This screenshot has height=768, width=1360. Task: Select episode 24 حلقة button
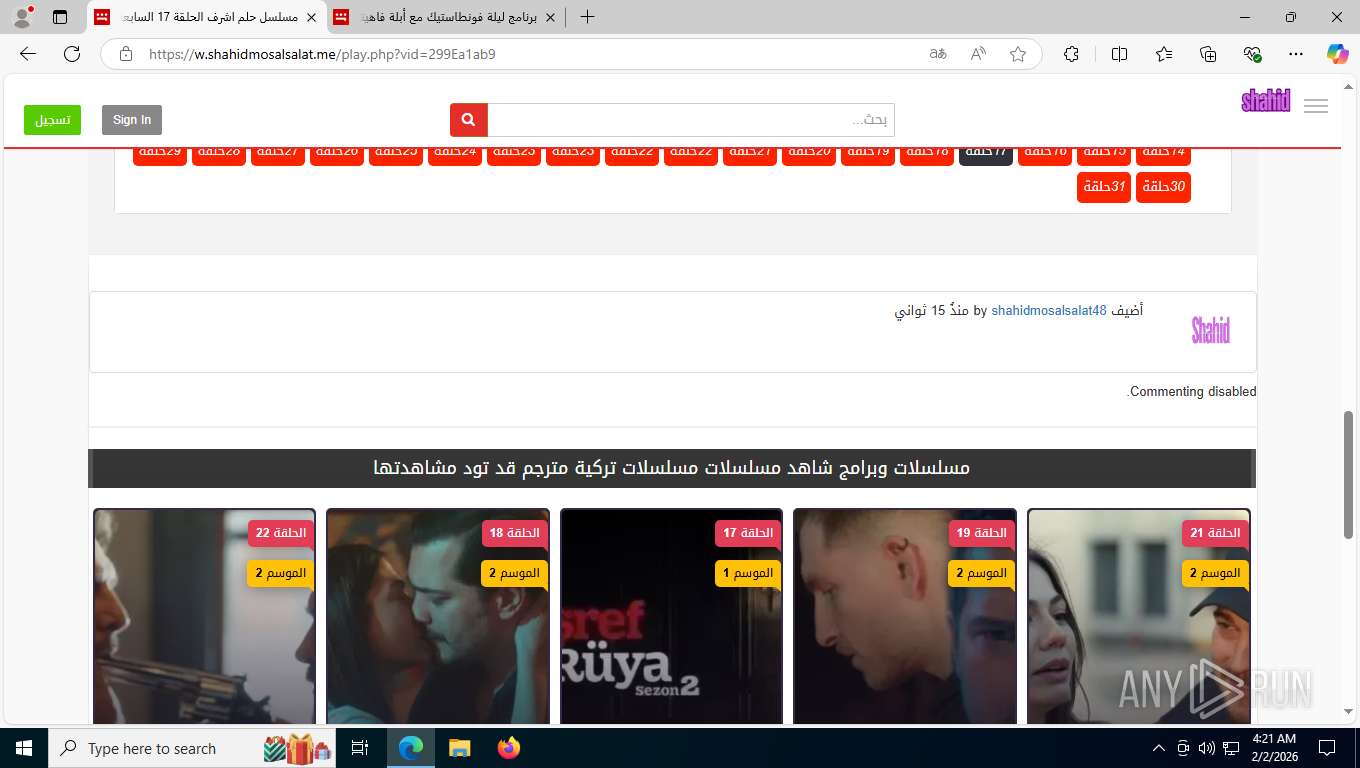coord(455,153)
